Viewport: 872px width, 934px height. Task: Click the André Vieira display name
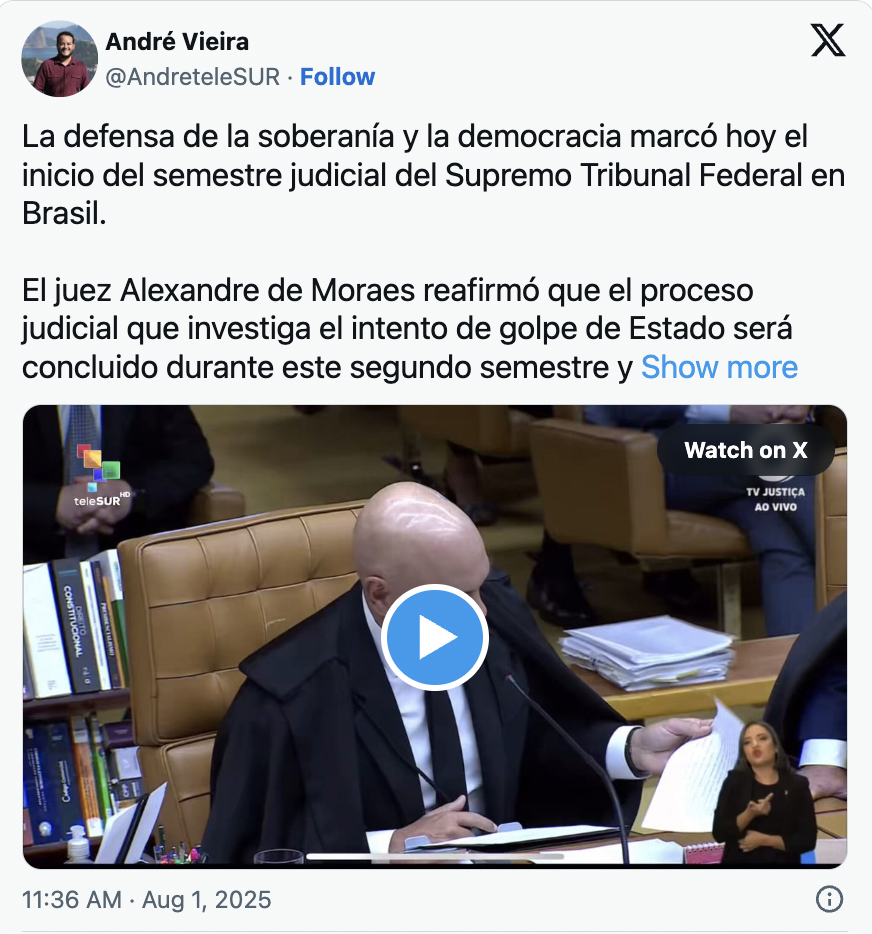(177, 42)
